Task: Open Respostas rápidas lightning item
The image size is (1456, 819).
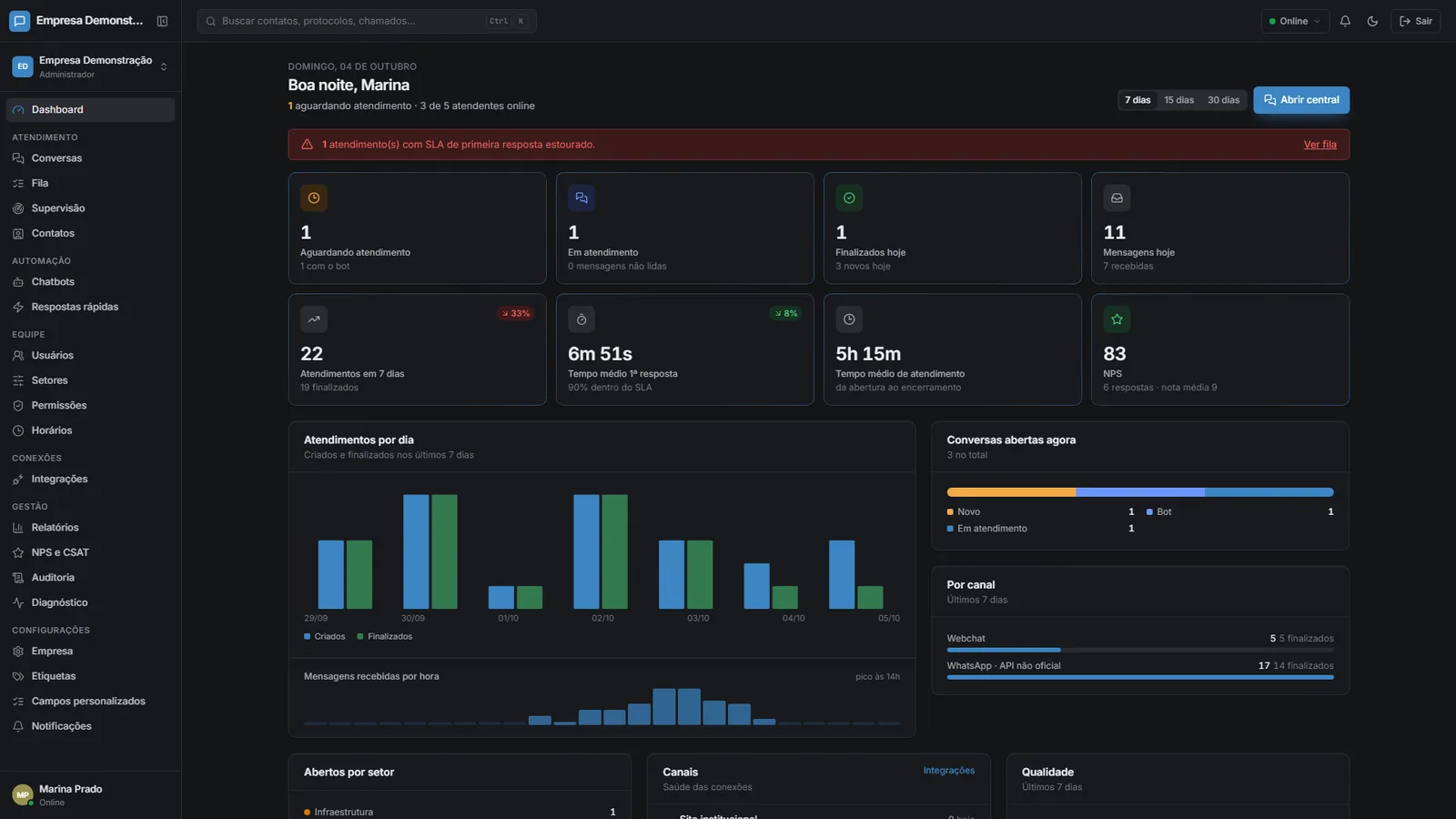Action: pos(90,307)
